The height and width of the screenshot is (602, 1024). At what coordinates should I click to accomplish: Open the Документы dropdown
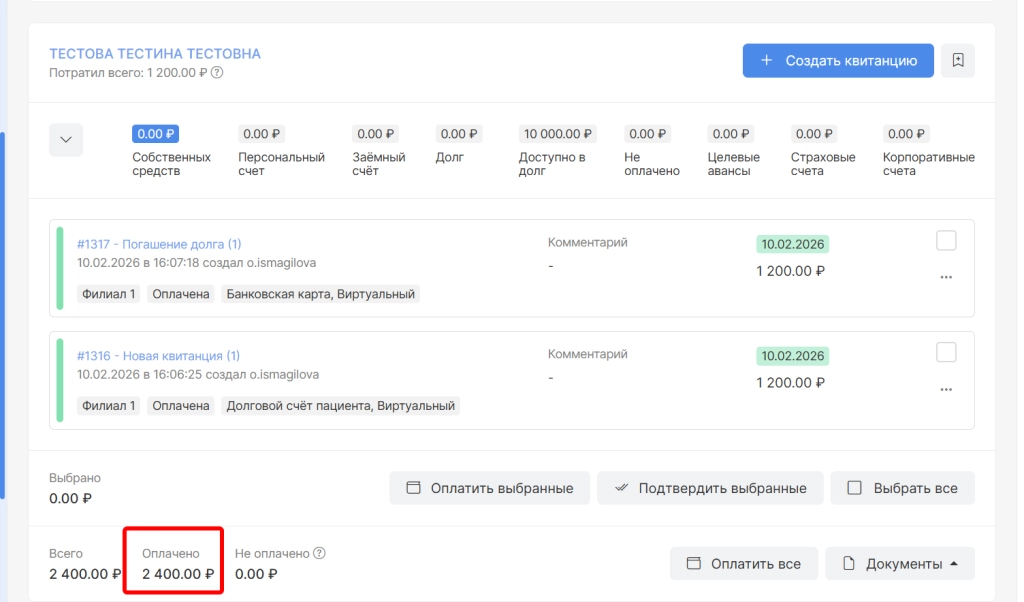pyautogui.click(x=900, y=564)
